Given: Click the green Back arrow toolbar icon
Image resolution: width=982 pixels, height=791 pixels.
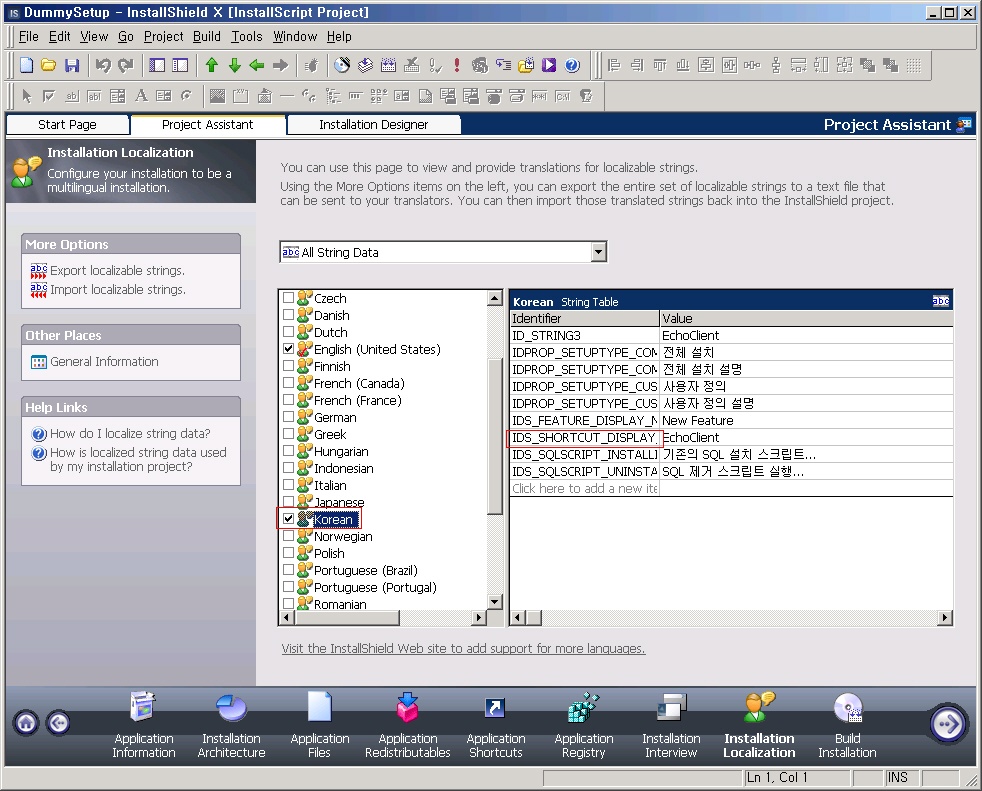Looking at the screenshot, I should click(x=257, y=65).
